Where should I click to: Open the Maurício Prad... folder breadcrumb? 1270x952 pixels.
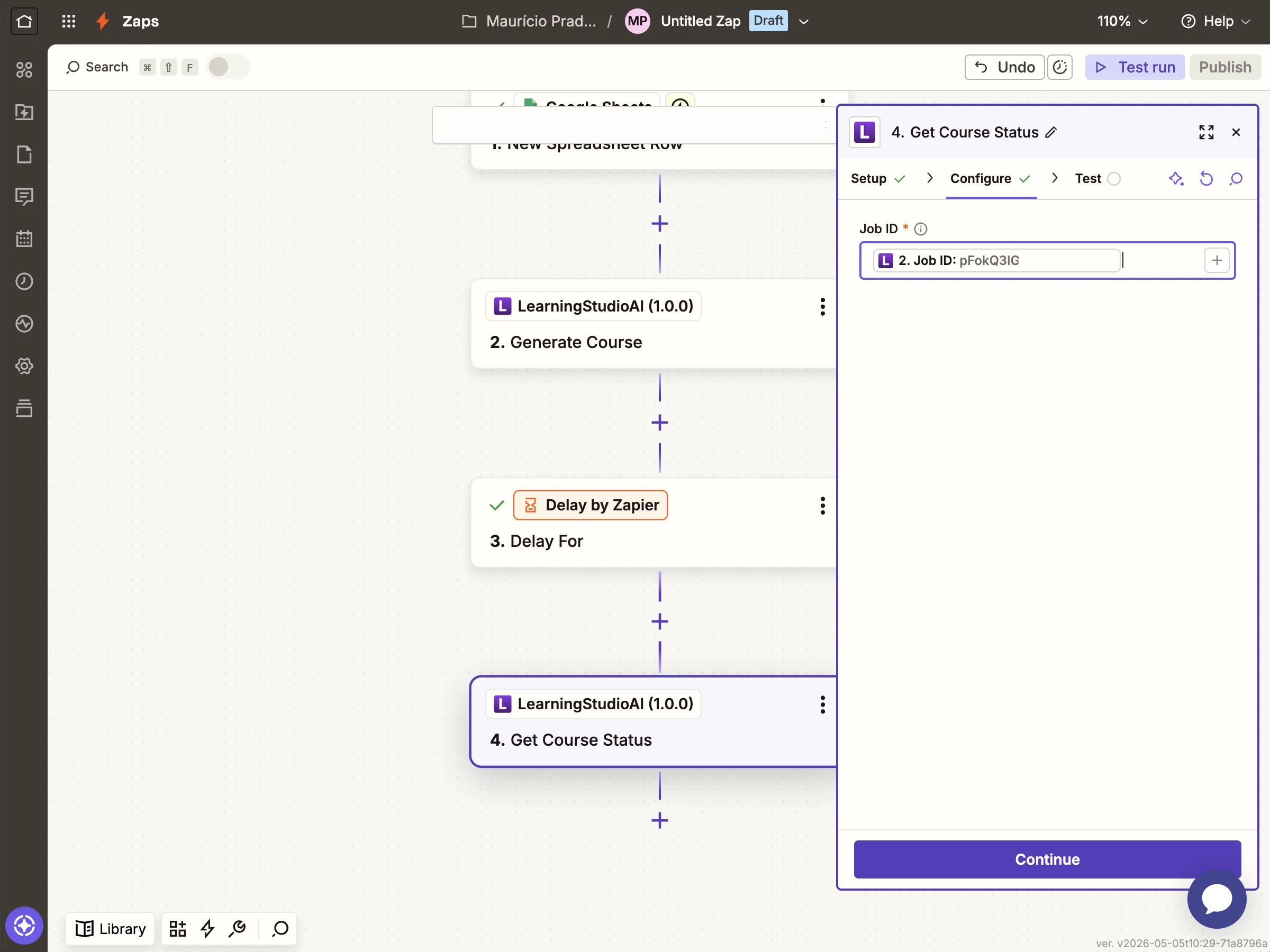click(x=529, y=21)
